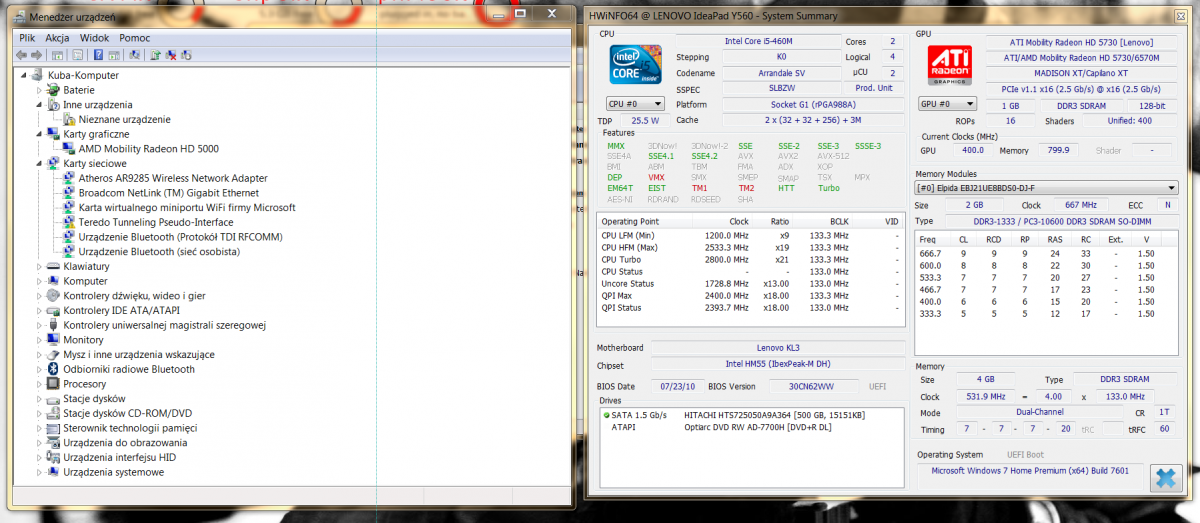Click the Uninstall device red-X toolbar icon
Image resolution: width=1200 pixels, height=523 pixels.
[x=171, y=55]
